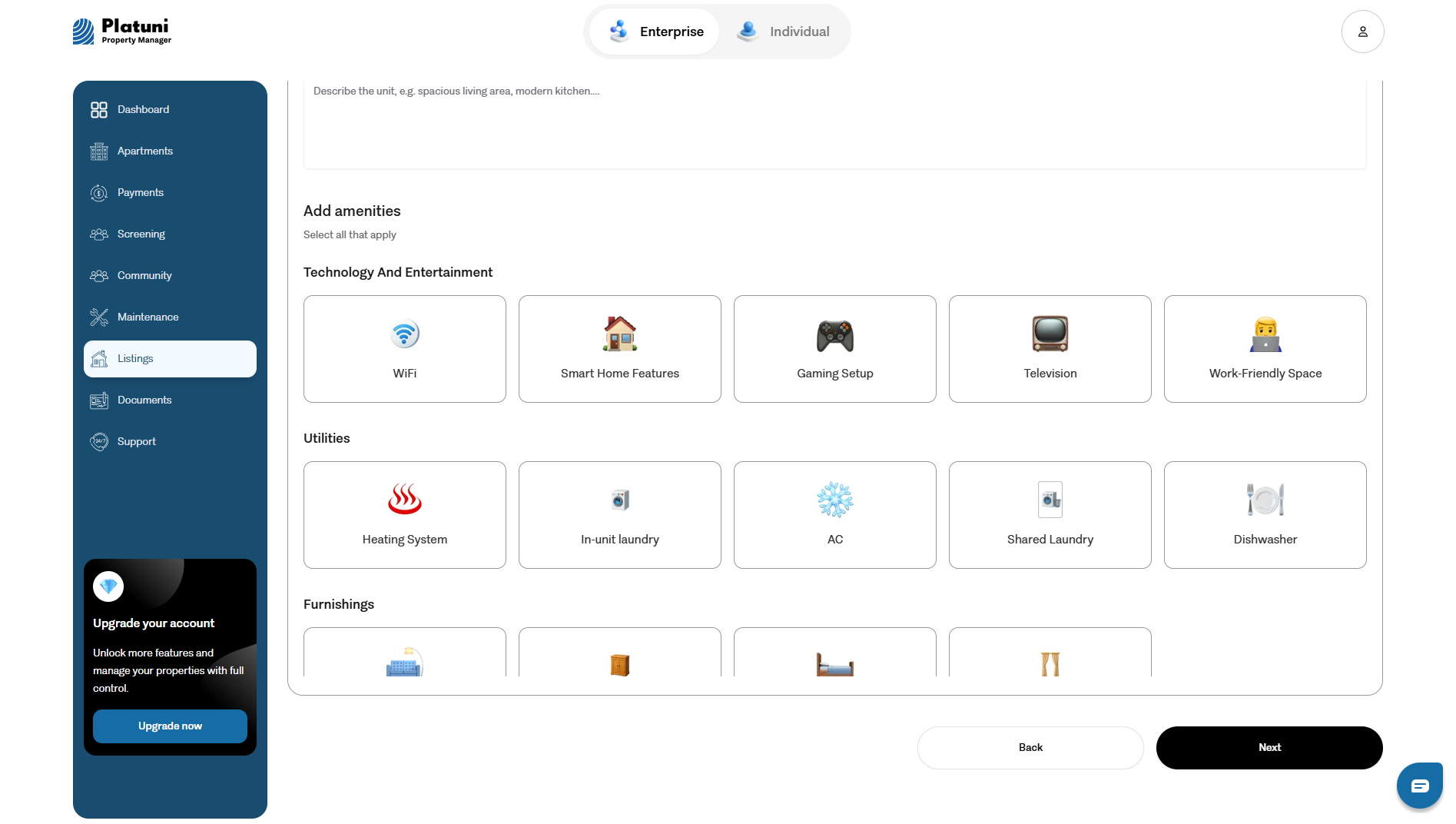
Task: Open the user profile icon
Action: pos(1363,32)
